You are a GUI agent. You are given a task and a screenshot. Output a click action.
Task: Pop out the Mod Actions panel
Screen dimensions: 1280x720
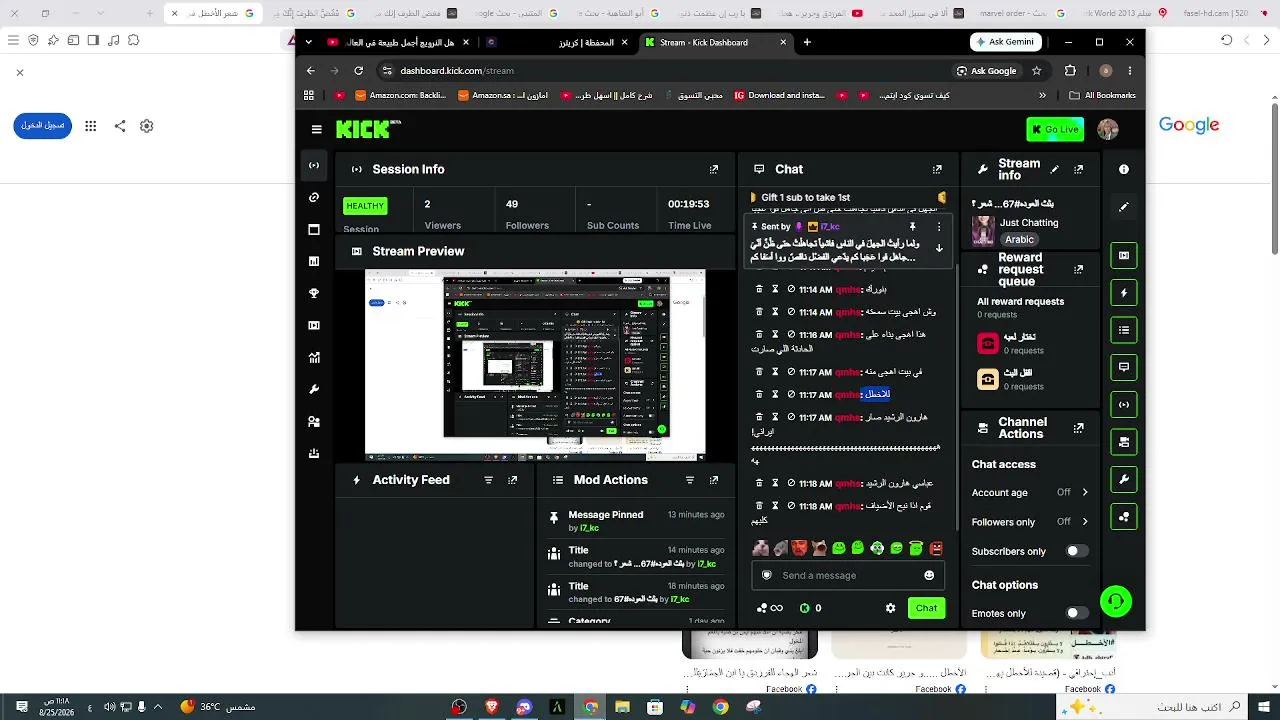[714, 480]
